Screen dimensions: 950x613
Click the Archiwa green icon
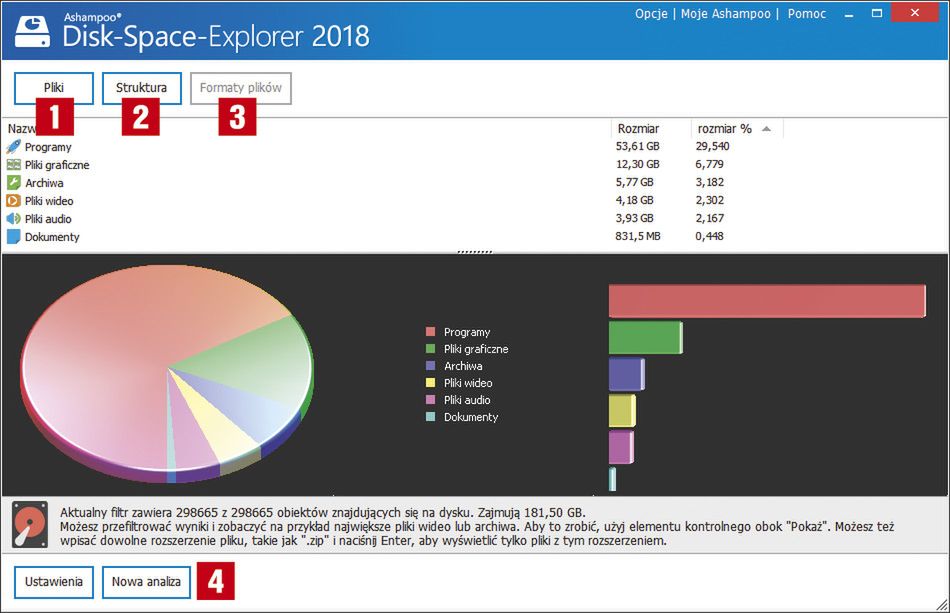(x=13, y=182)
